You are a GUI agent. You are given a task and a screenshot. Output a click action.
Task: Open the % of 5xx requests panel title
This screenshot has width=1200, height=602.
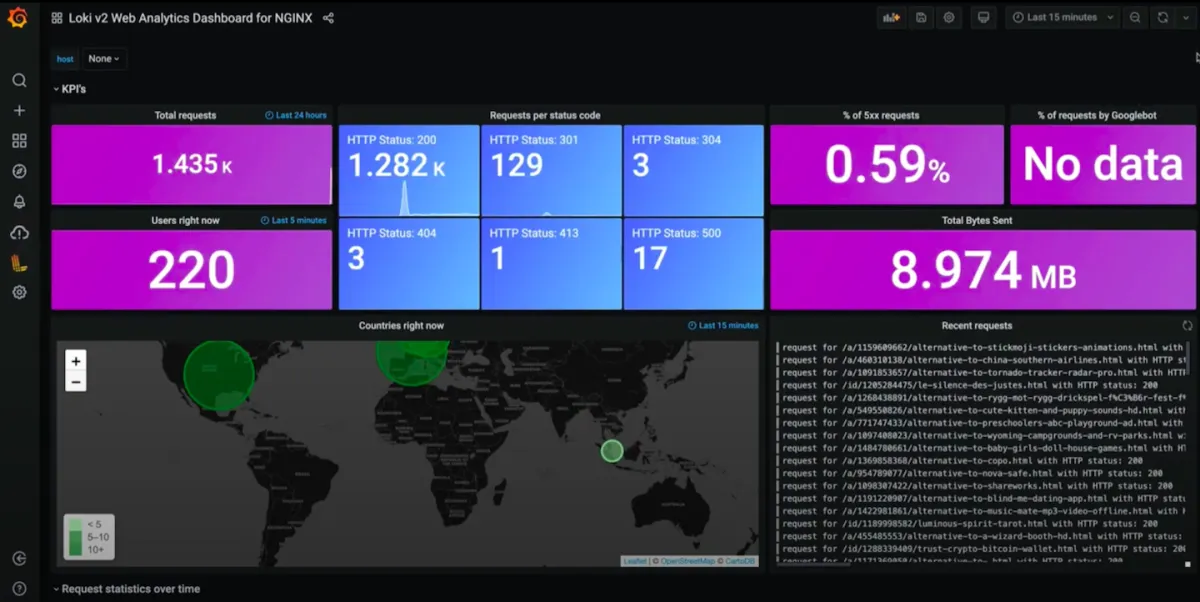[881, 115]
